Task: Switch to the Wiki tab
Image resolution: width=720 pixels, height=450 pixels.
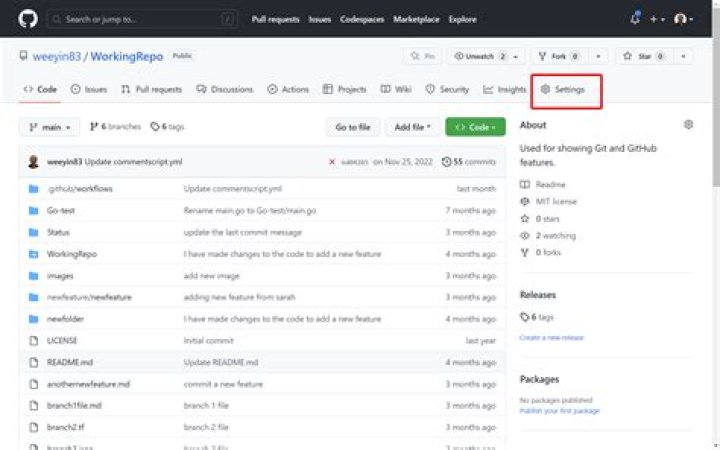Action: pyautogui.click(x=396, y=89)
